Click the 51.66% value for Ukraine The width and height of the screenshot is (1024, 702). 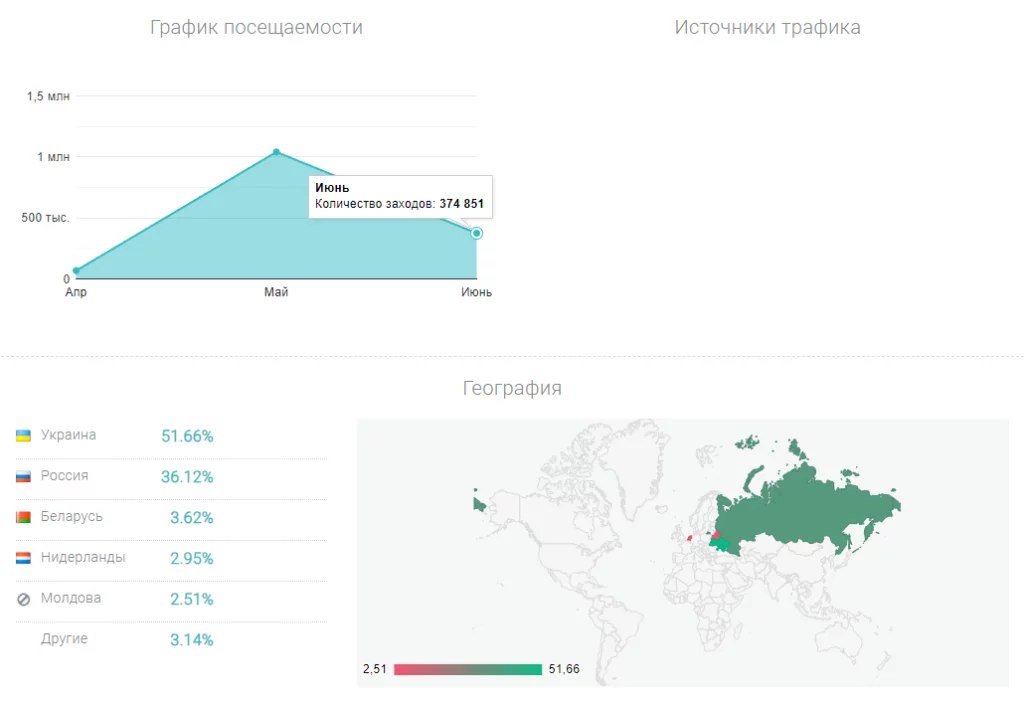click(187, 436)
